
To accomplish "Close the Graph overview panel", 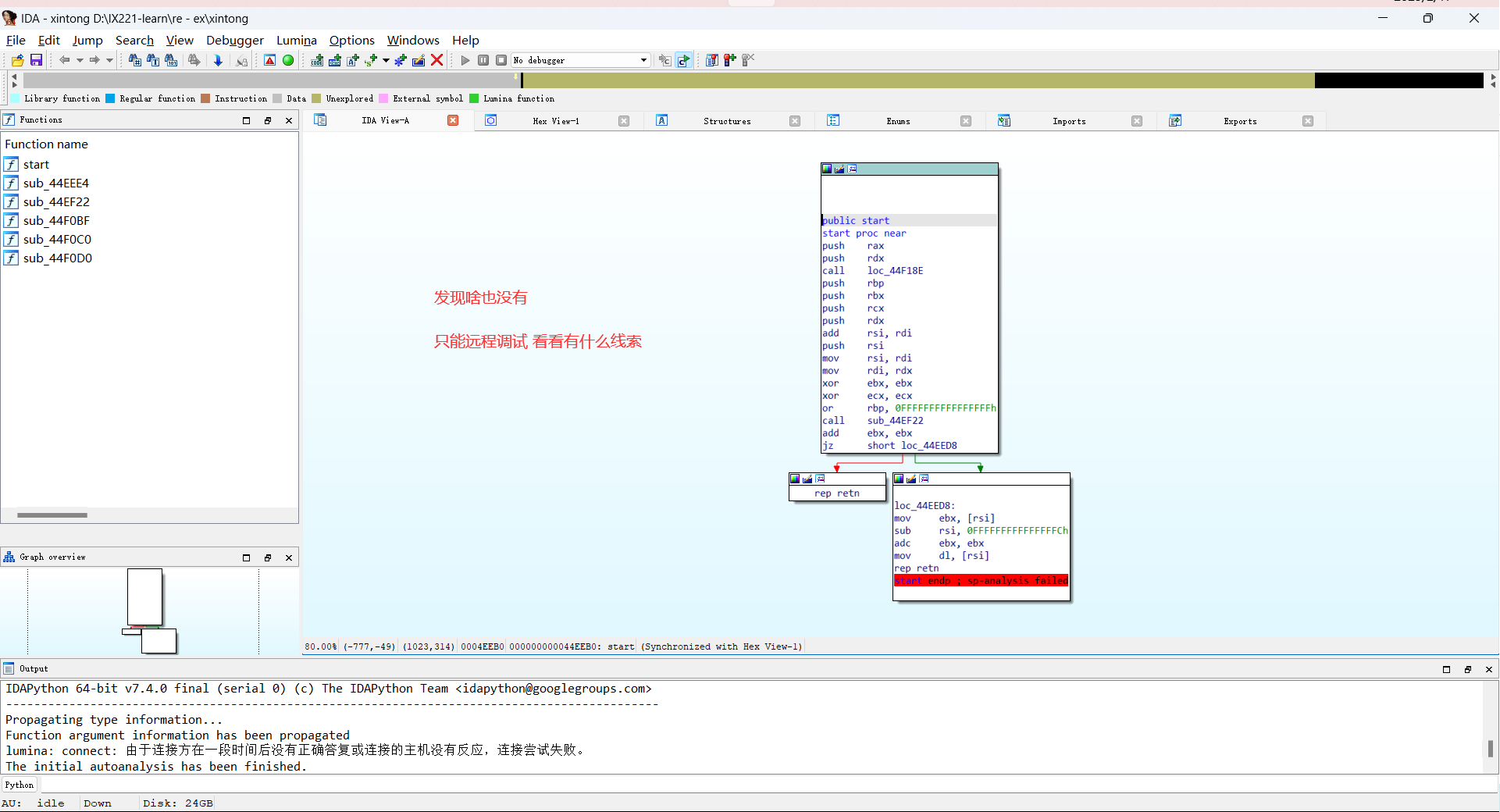I will pyautogui.click(x=289, y=557).
